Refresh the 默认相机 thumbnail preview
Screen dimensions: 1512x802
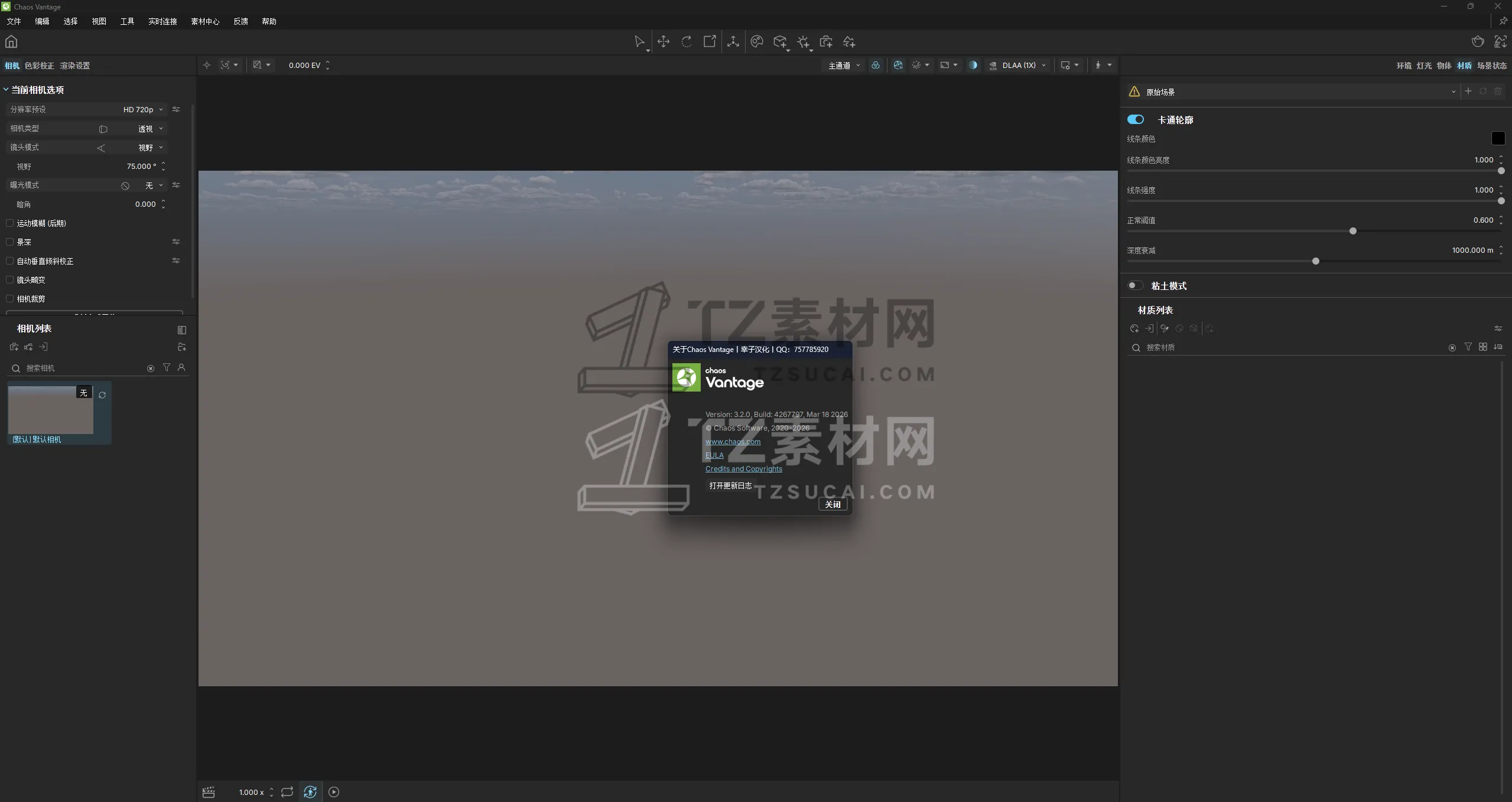pos(102,395)
